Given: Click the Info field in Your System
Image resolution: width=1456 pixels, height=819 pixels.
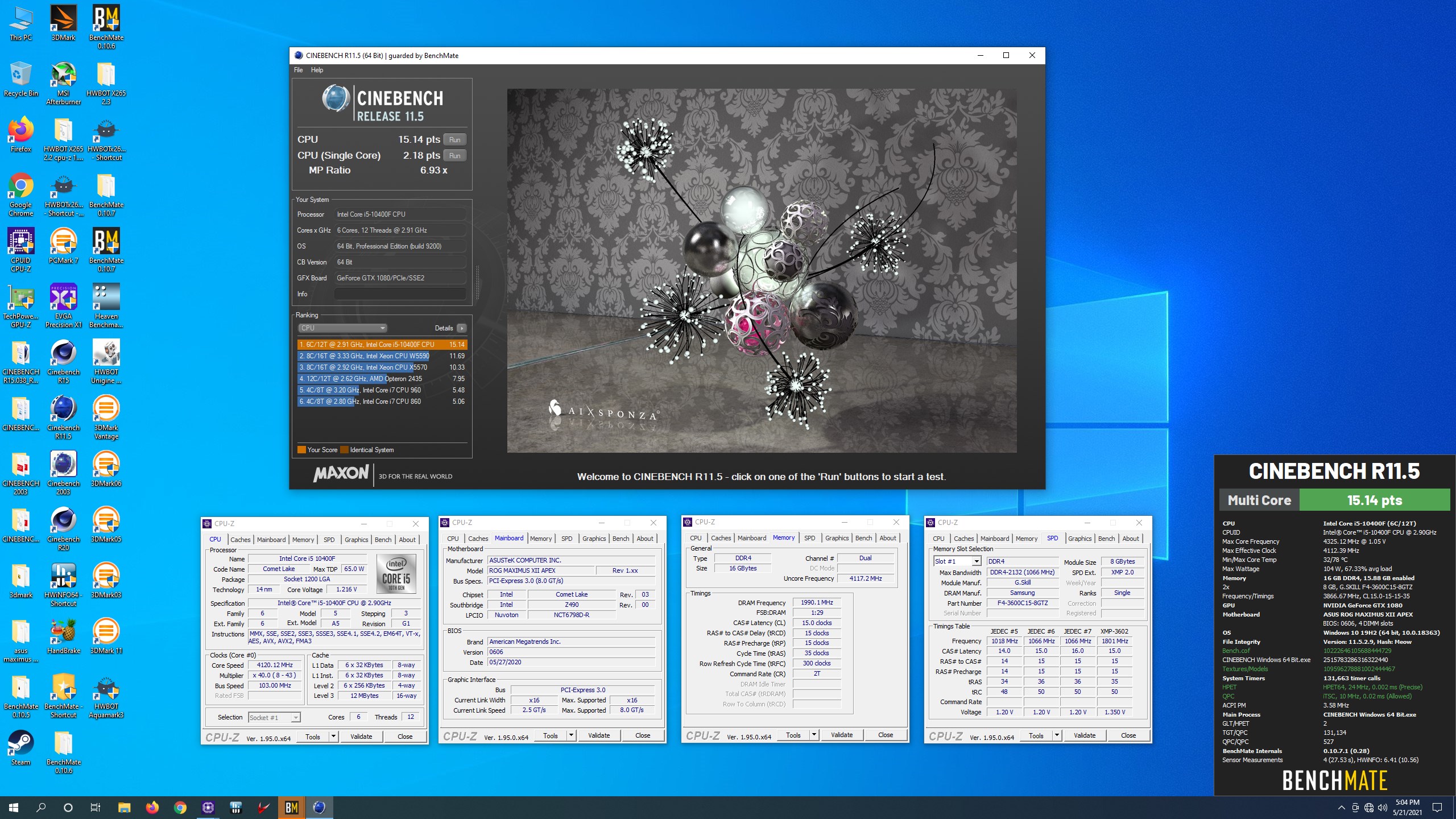Looking at the screenshot, I should [x=400, y=294].
